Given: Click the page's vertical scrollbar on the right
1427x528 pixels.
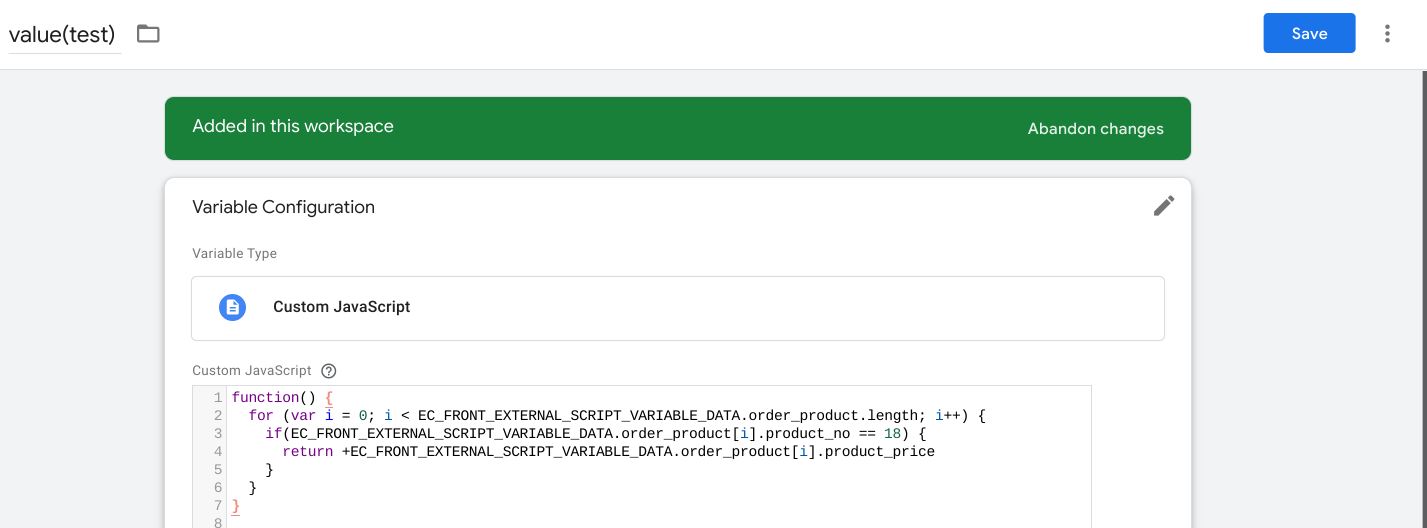Looking at the screenshot, I should point(1424,299).
